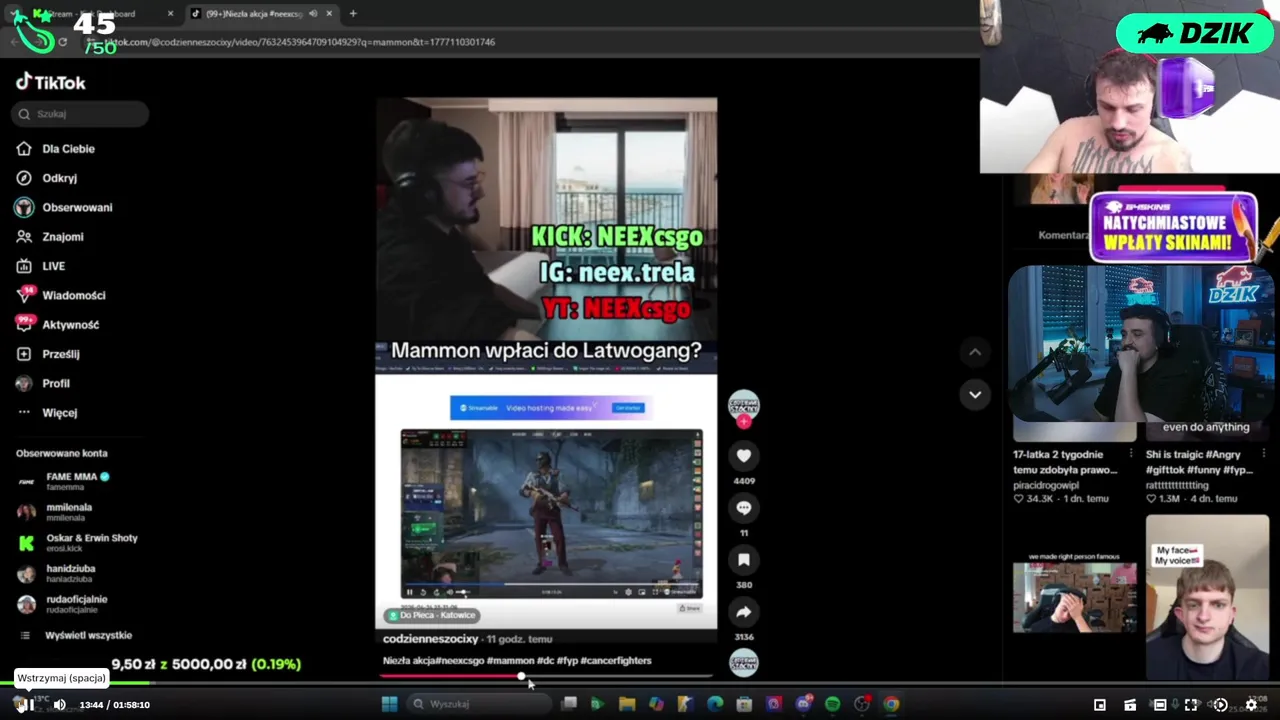The height and width of the screenshot is (720, 1280).
Task: Open the Znajomi section
Action: coord(50,237)
